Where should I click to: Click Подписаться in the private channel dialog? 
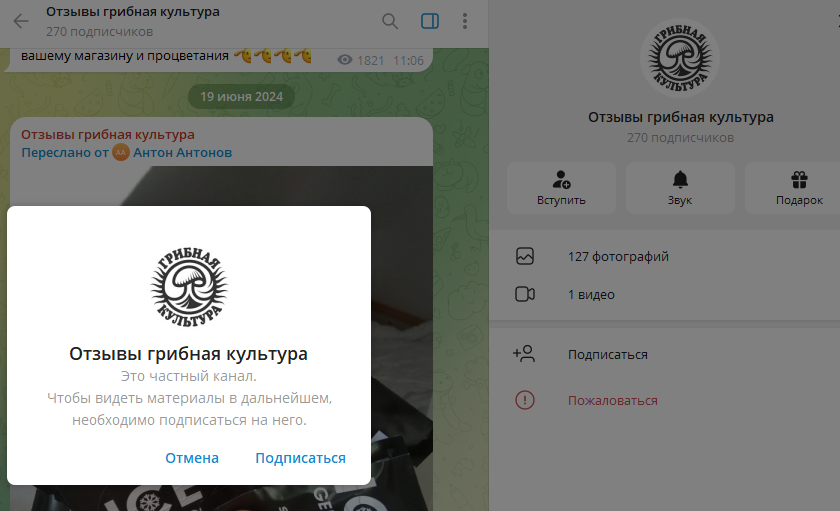tap(301, 458)
